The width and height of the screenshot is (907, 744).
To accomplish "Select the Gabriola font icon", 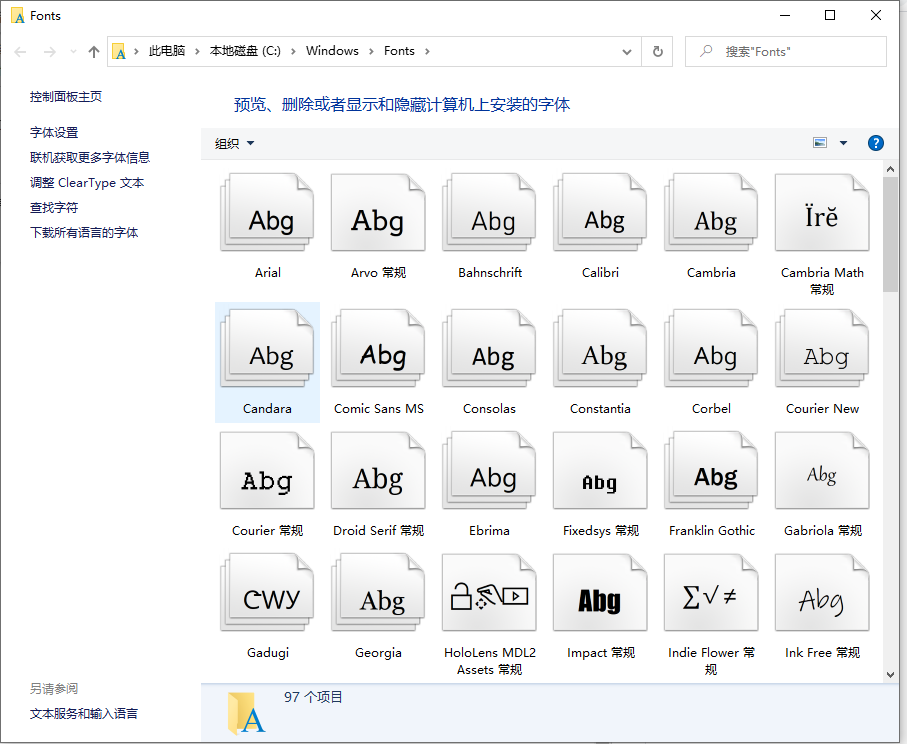I will pyautogui.click(x=822, y=475).
